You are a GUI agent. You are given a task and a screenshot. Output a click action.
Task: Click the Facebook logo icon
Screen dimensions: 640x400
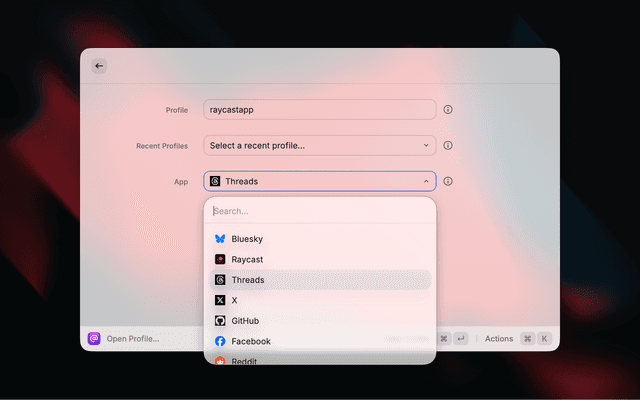[220, 341]
